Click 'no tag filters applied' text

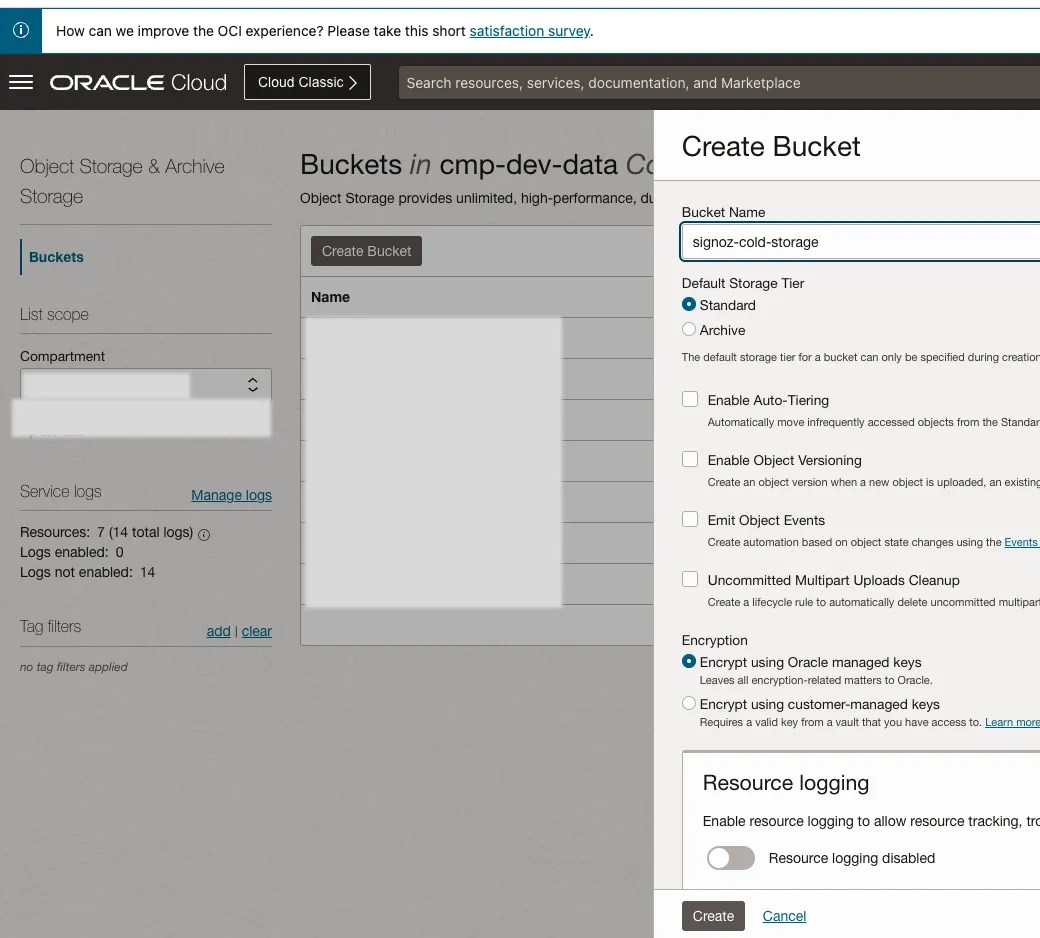click(74, 667)
